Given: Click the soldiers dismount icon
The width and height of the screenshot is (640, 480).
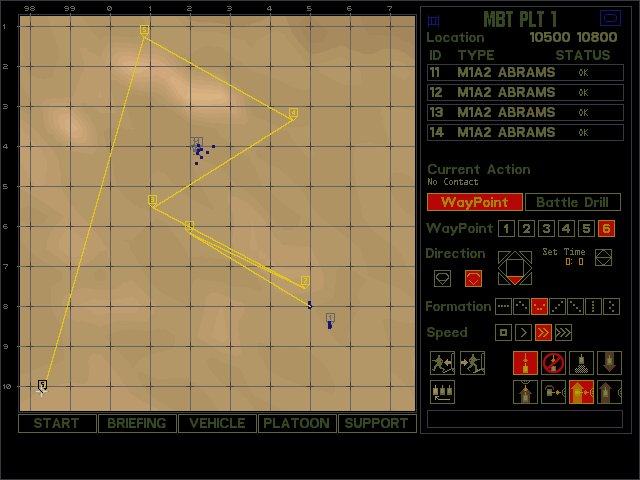Looking at the screenshot, I should (442, 363).
